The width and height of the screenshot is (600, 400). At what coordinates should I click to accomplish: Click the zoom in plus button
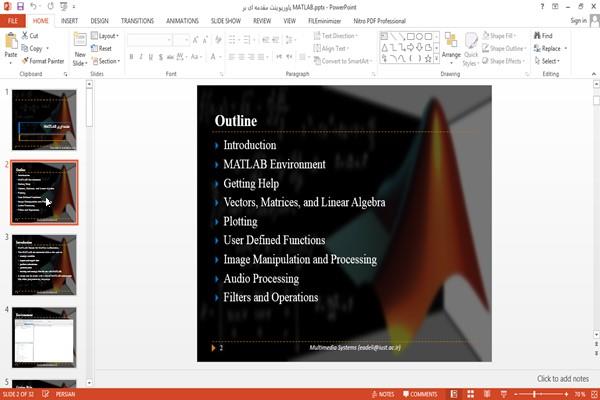(566, 394)
